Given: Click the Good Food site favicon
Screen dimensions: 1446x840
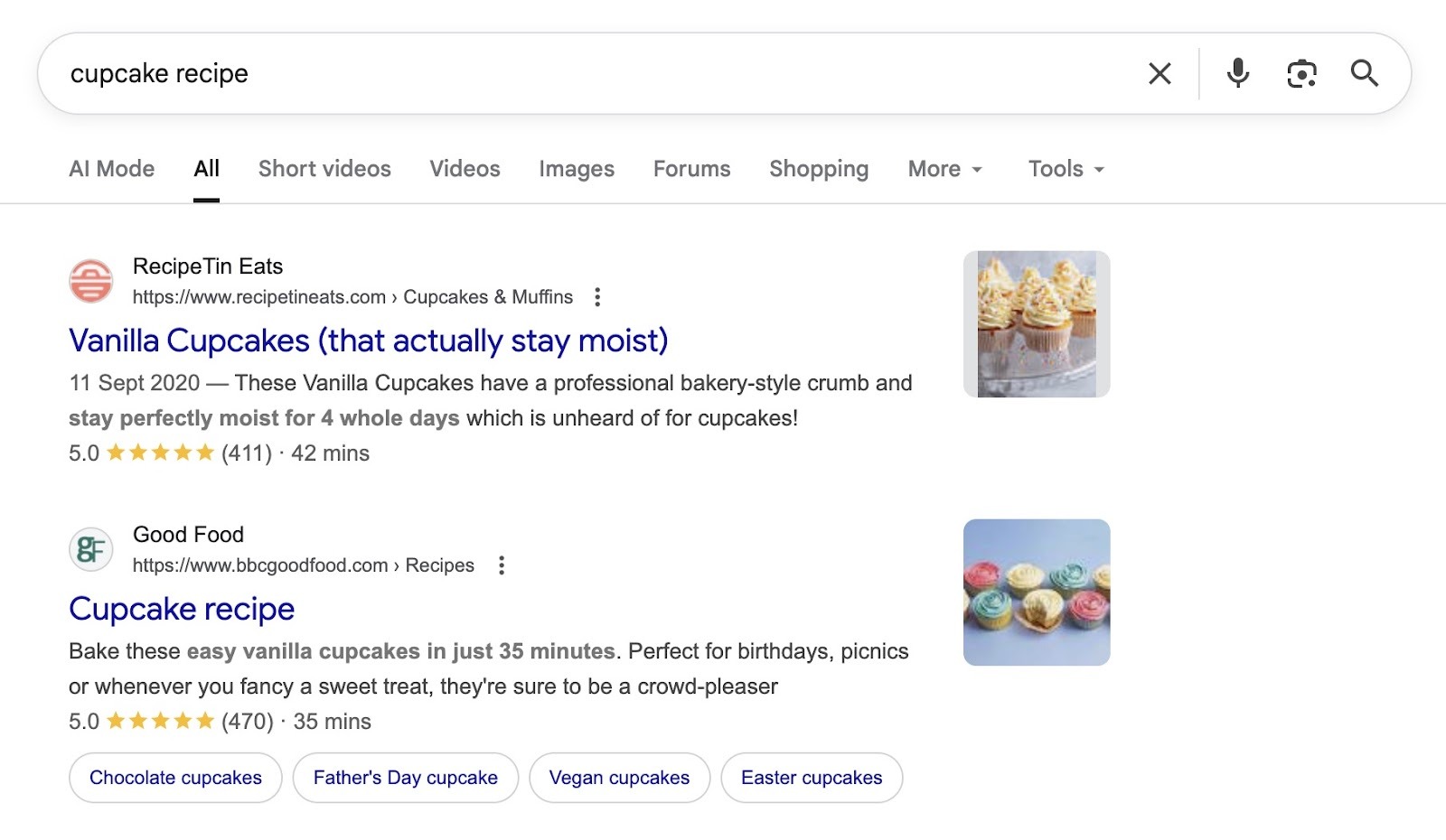Looking at the screenshot, I should coord(91,549).
